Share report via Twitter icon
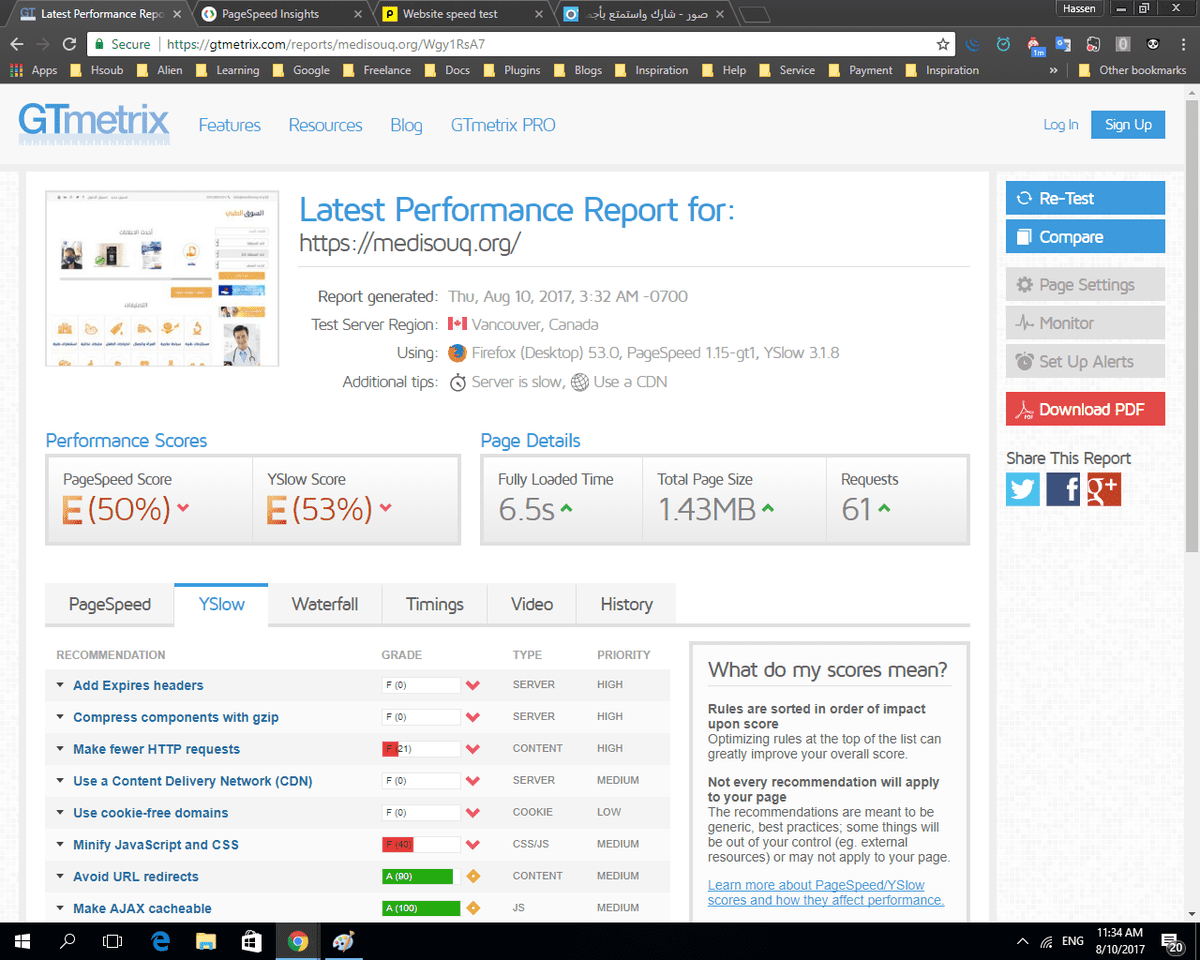The height and width of the screenshot is (960, 1200). pos(1023,489)
